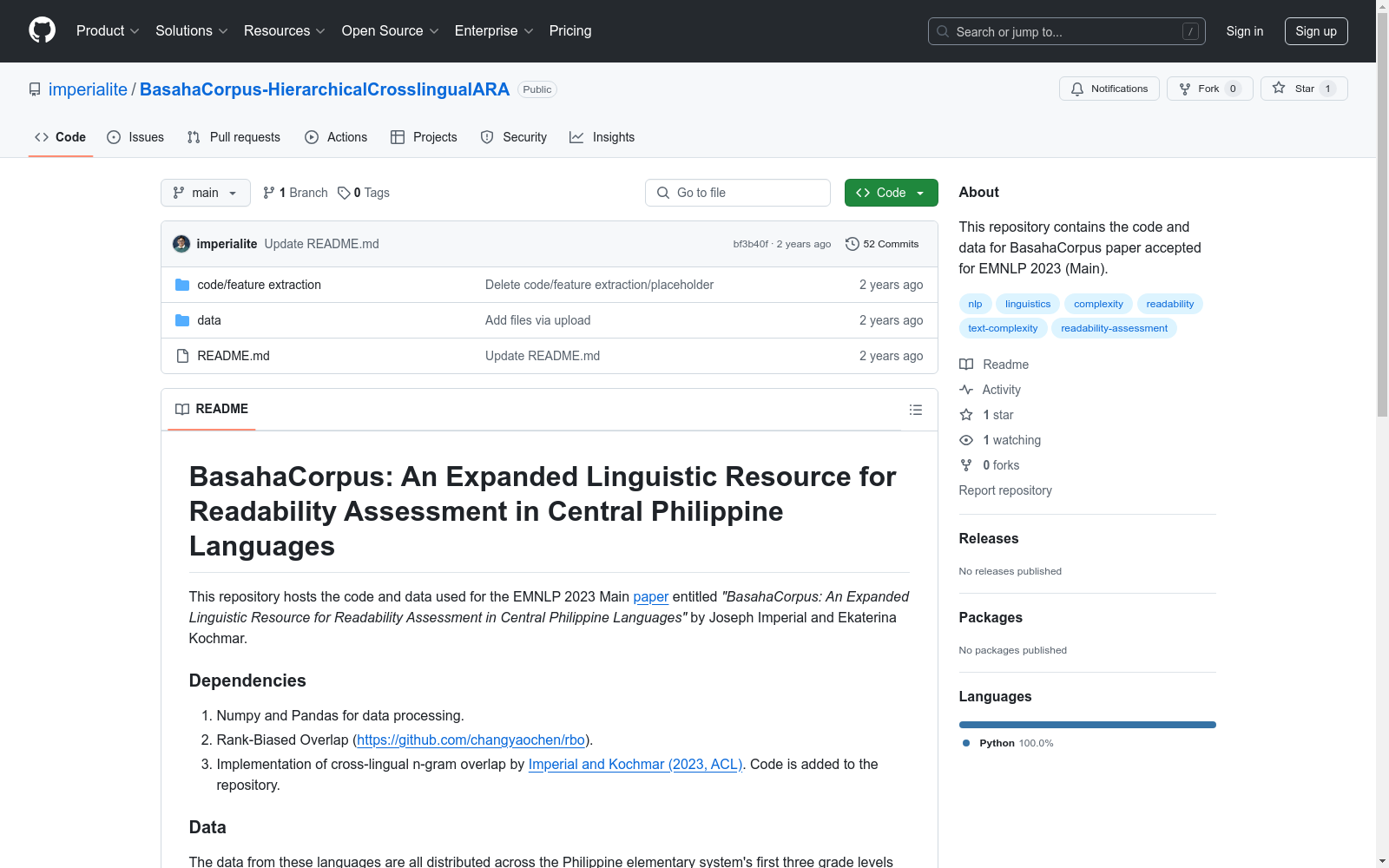The height and width of the screenshot is (868, 1389).
Task: Open the Releases section heading
Action: click(x=989, y=538)
